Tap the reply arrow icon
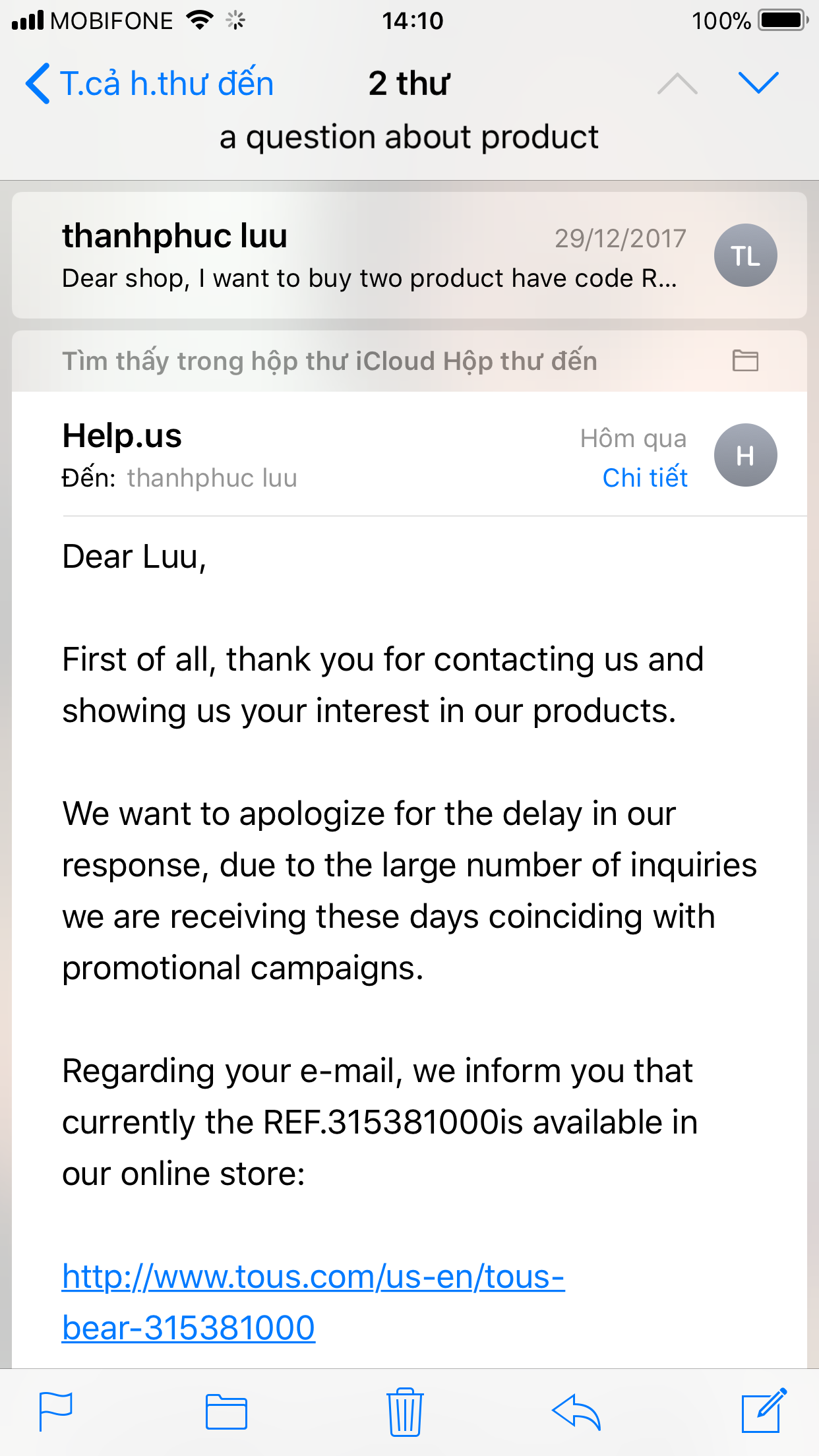Image resolution: width=819 pixels, height=1456 pixels. (576, 1412)
